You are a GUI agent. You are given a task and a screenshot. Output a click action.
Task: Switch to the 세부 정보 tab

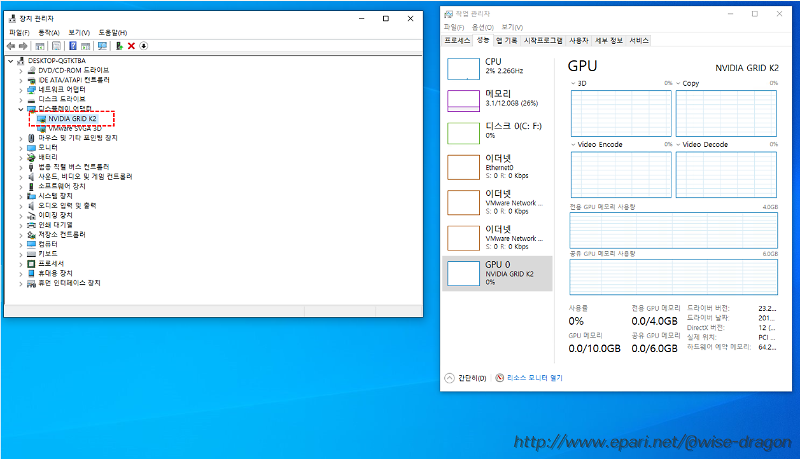[609, 41]
